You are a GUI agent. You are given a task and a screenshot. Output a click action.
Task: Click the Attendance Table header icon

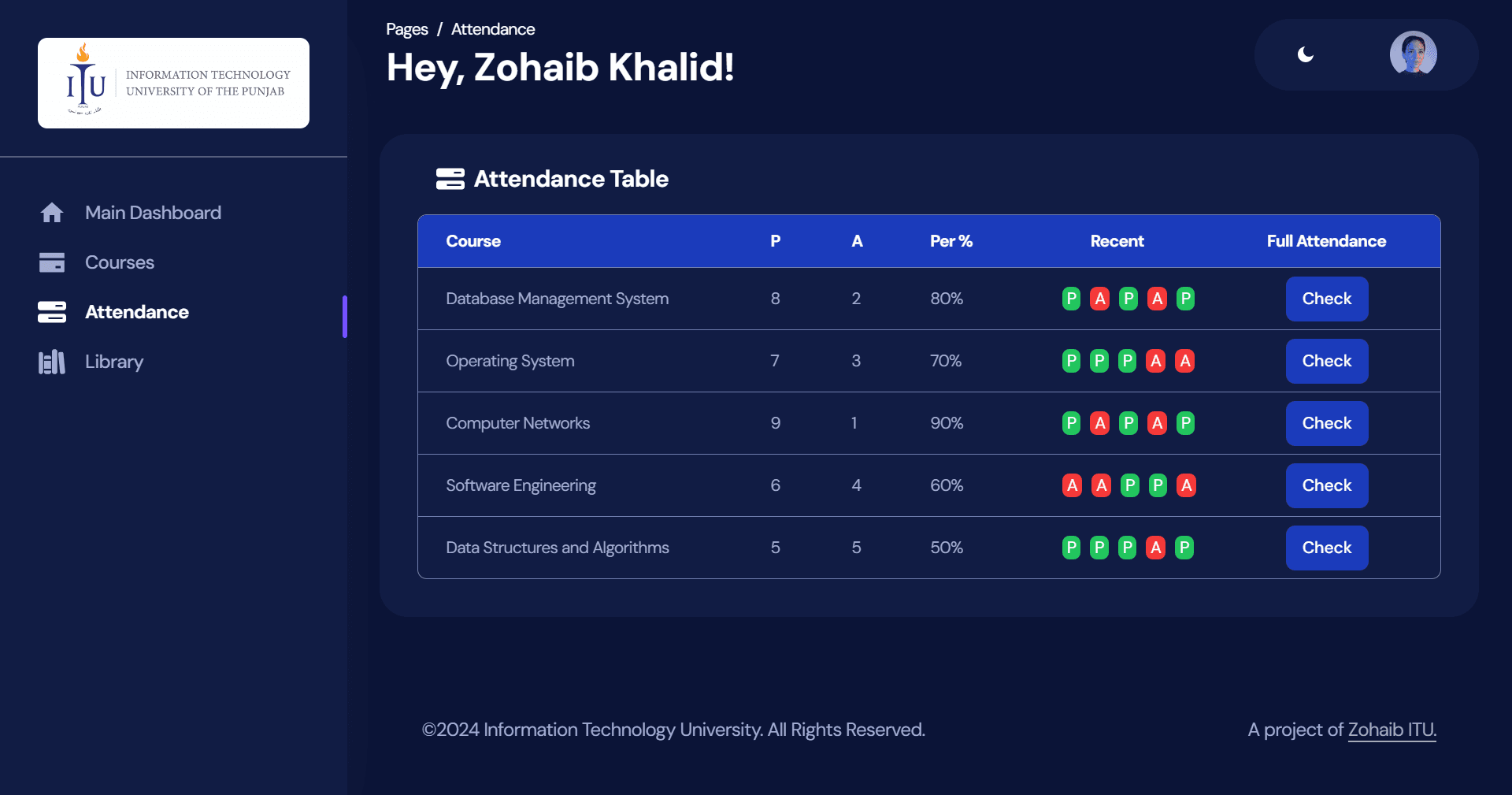pos(450,179)
